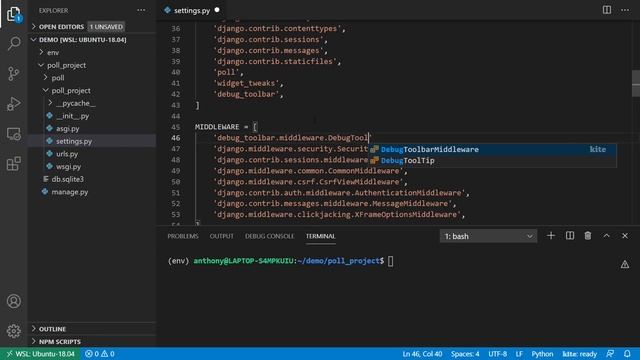Click Ln 46, Col 40 status entry

pos(422,354)
